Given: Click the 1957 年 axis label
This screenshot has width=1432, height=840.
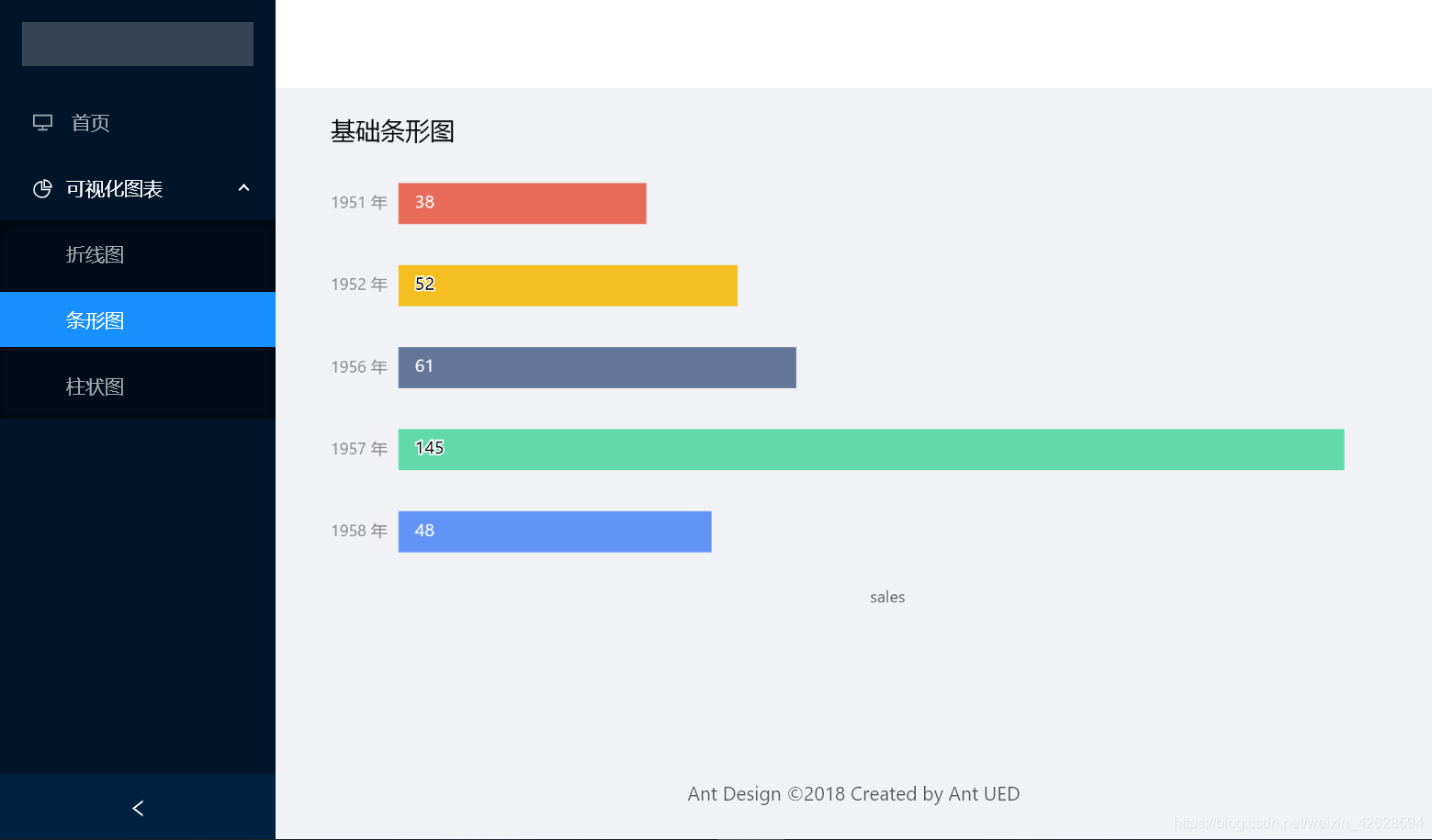Looking at the screenshot, I should click(358, 448).
